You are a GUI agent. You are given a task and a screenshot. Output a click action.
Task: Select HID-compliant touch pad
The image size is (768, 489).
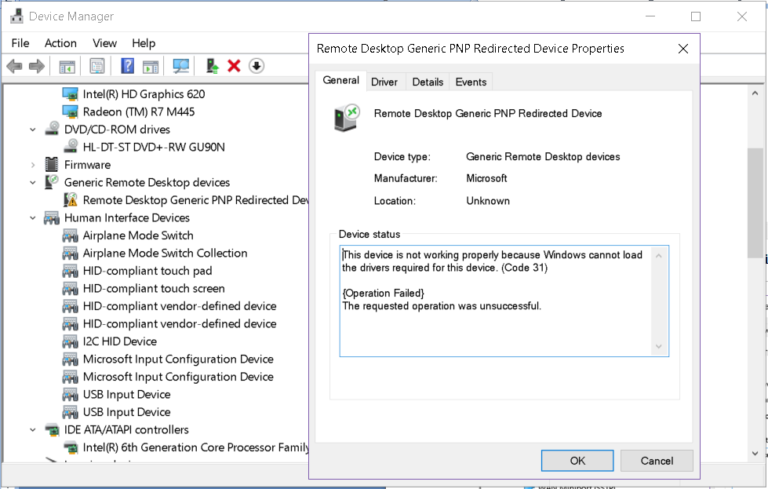147,271
